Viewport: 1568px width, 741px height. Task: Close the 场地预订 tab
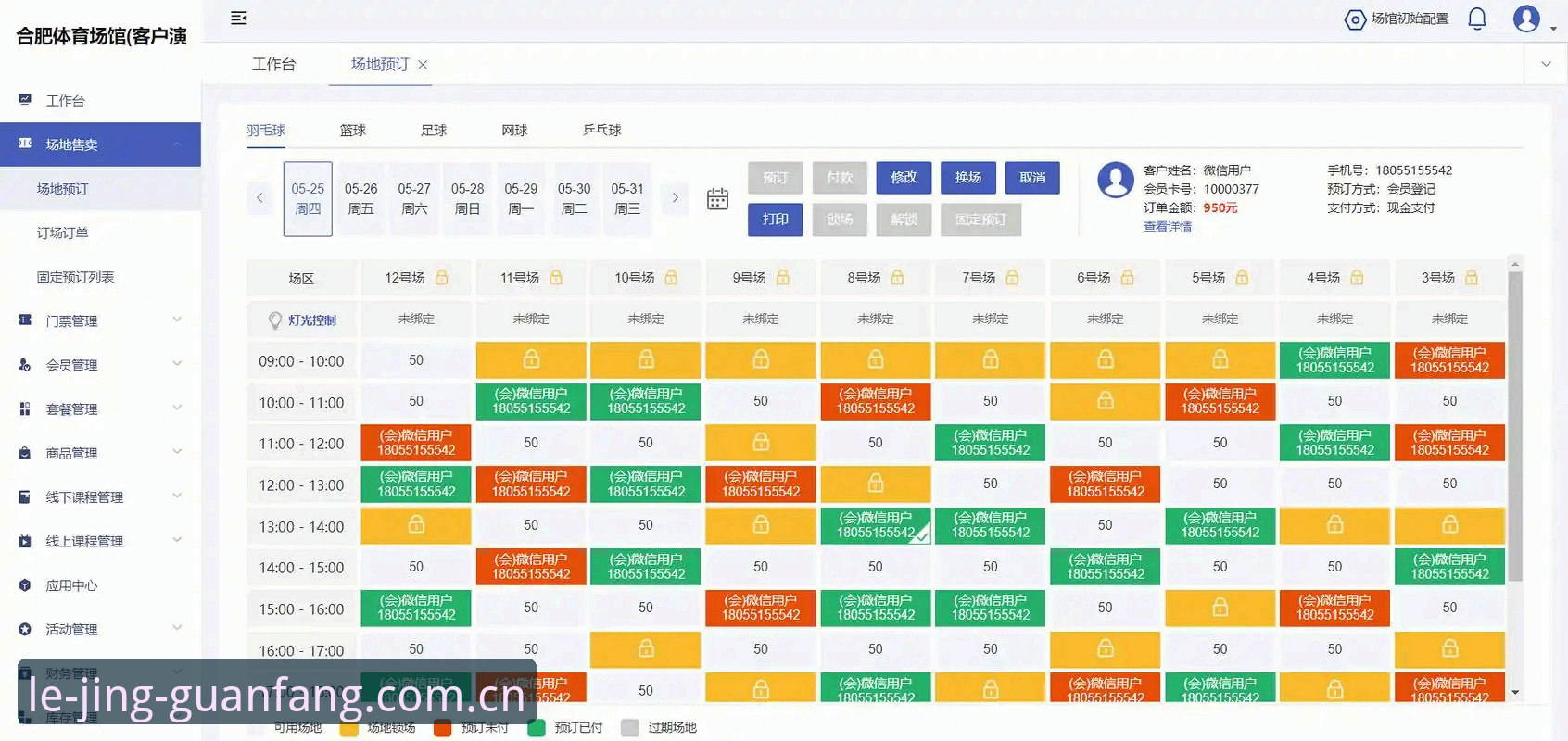(423, 65)
